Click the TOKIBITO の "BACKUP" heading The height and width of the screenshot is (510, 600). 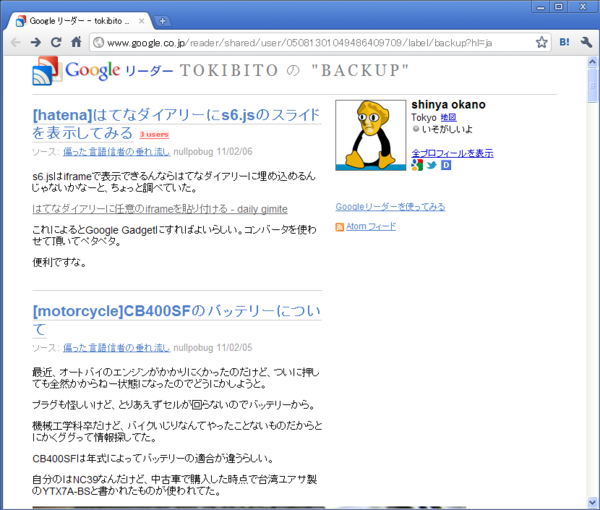click(x=294, y=70)
